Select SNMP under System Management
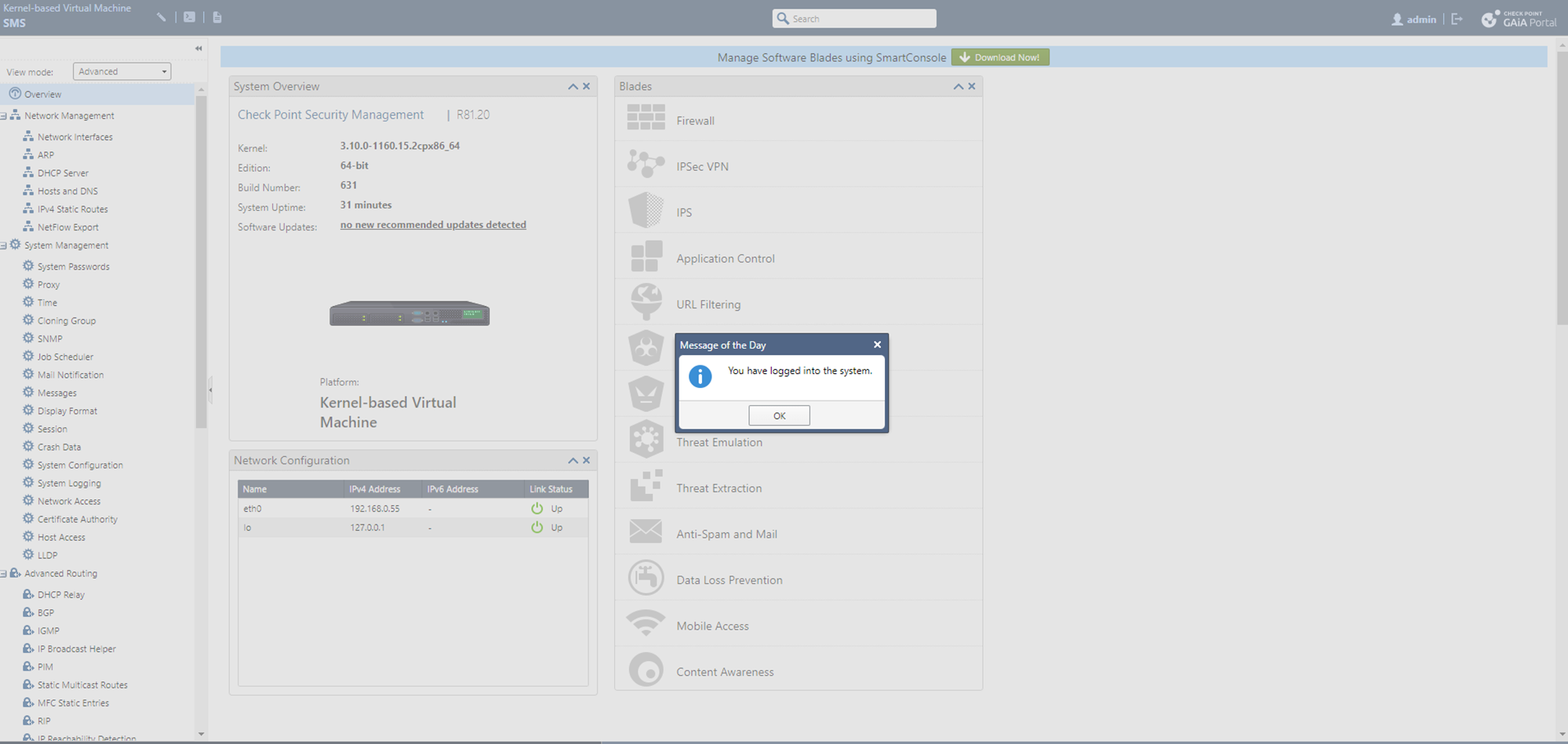This screenshot has width=1568, height=744. tap(49, 339)
